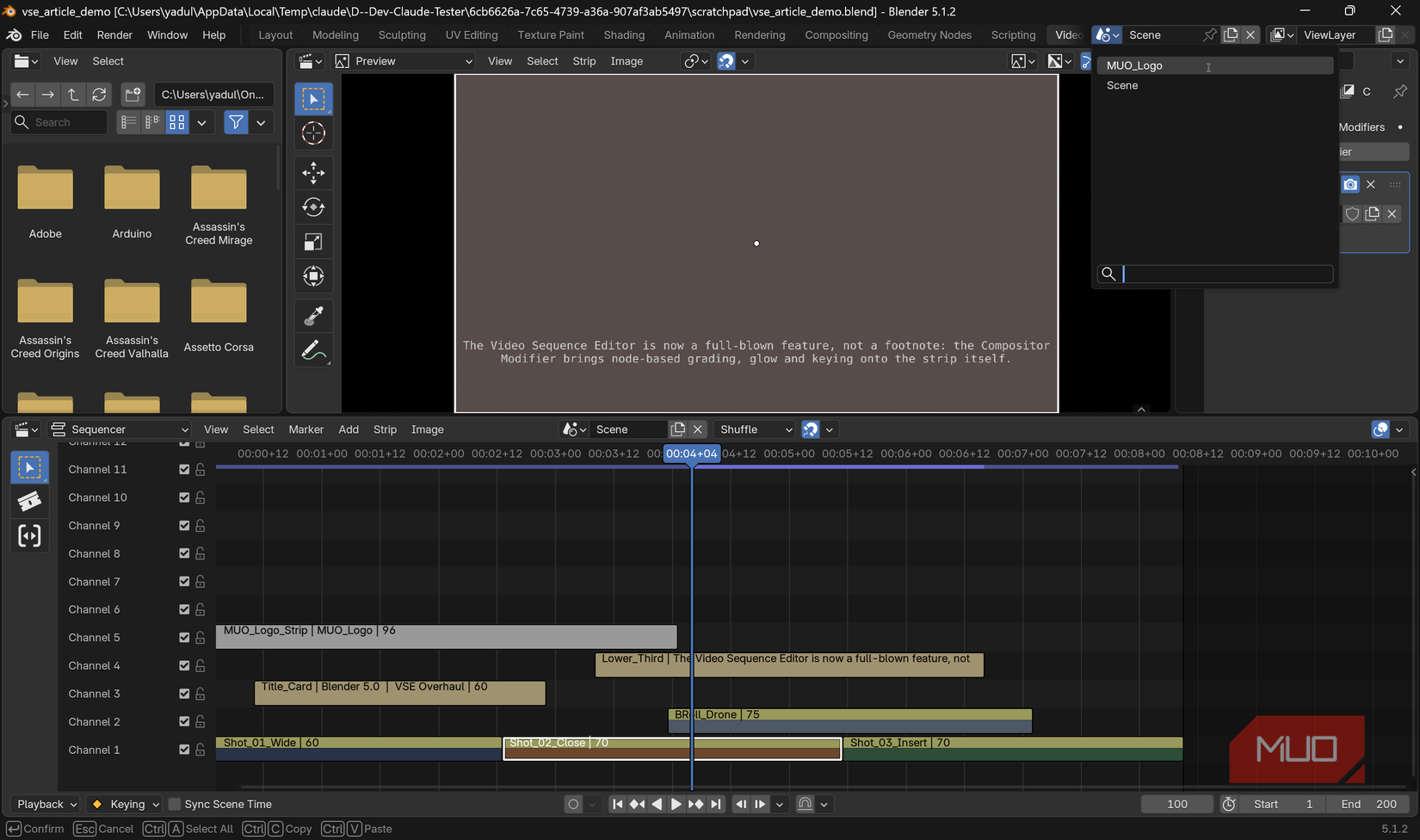Viewport: 1420px width, 840px height.
Task: Open the File menu
Action: (x=40, y=34)
